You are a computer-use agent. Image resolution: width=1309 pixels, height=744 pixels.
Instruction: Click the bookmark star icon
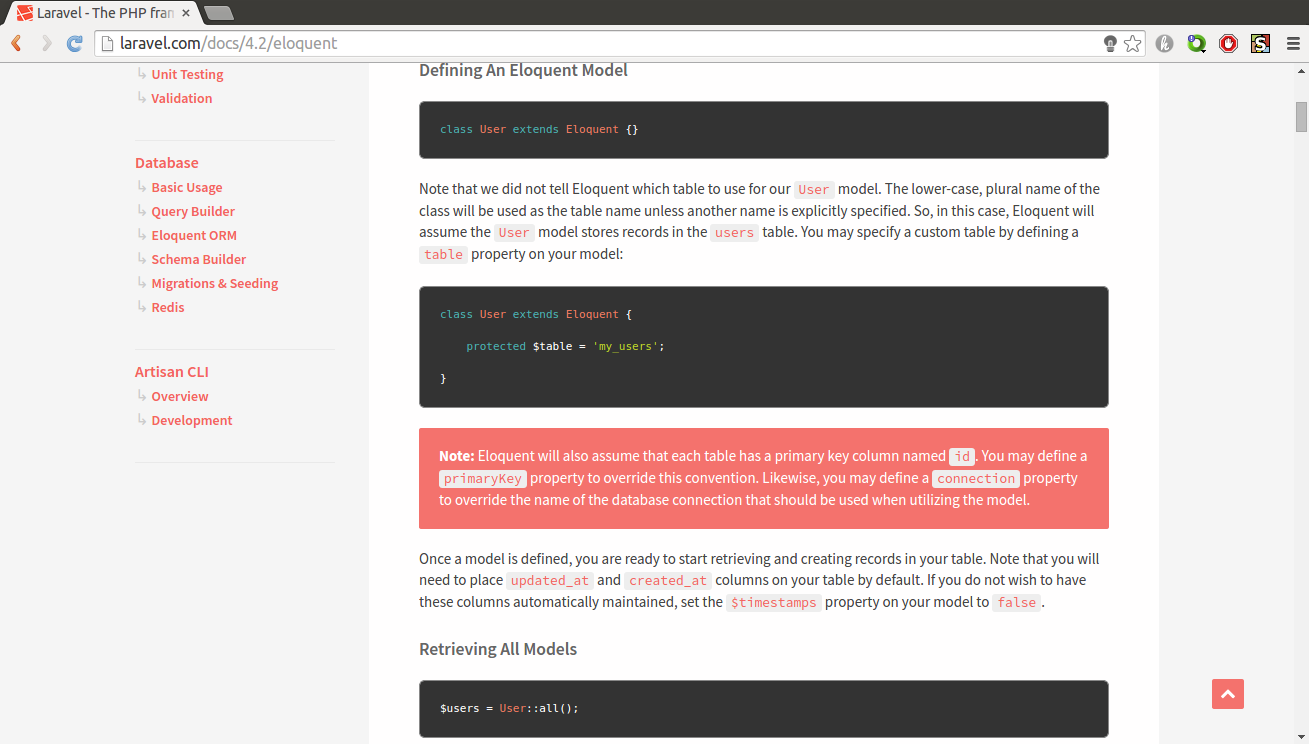click(1133, 43)
